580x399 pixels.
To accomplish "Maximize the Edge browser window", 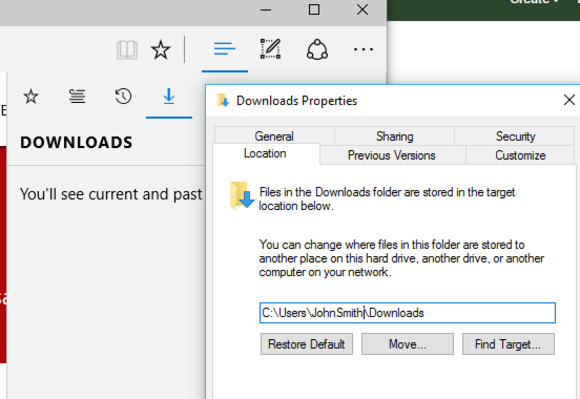I will click(x=314, y=10).
